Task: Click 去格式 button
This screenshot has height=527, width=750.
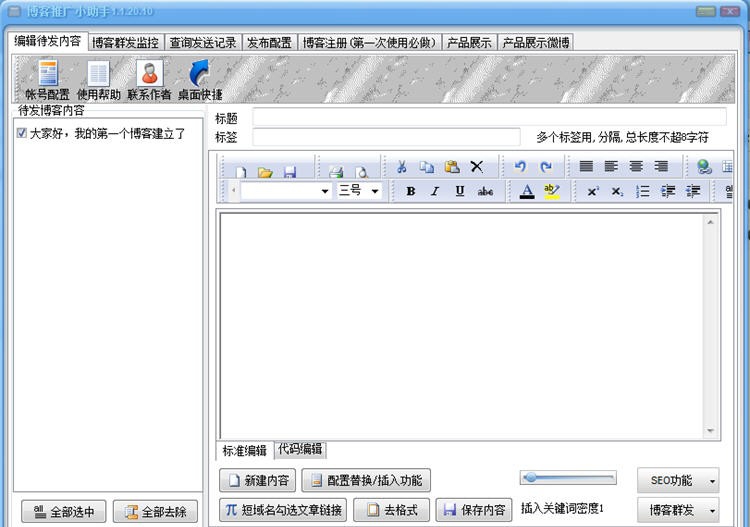Action: pyautogui.click(x=391, y=510)
